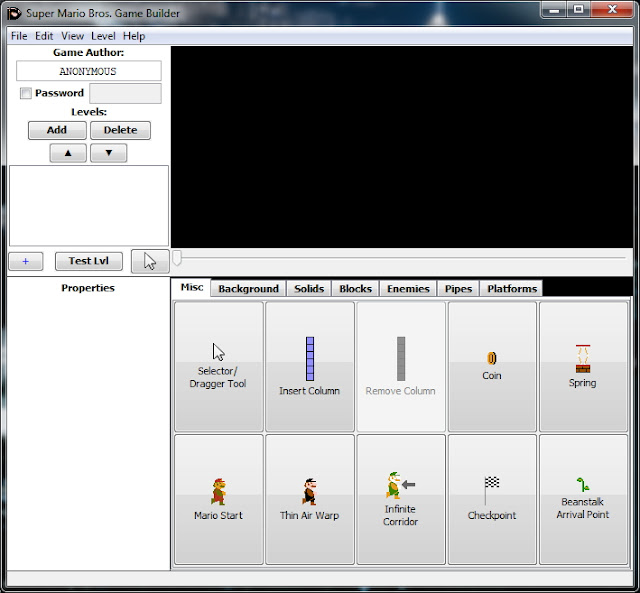This screenshot has height=593, width=640.
Task: Click the Password text field
Action: [x=125, y=93]
